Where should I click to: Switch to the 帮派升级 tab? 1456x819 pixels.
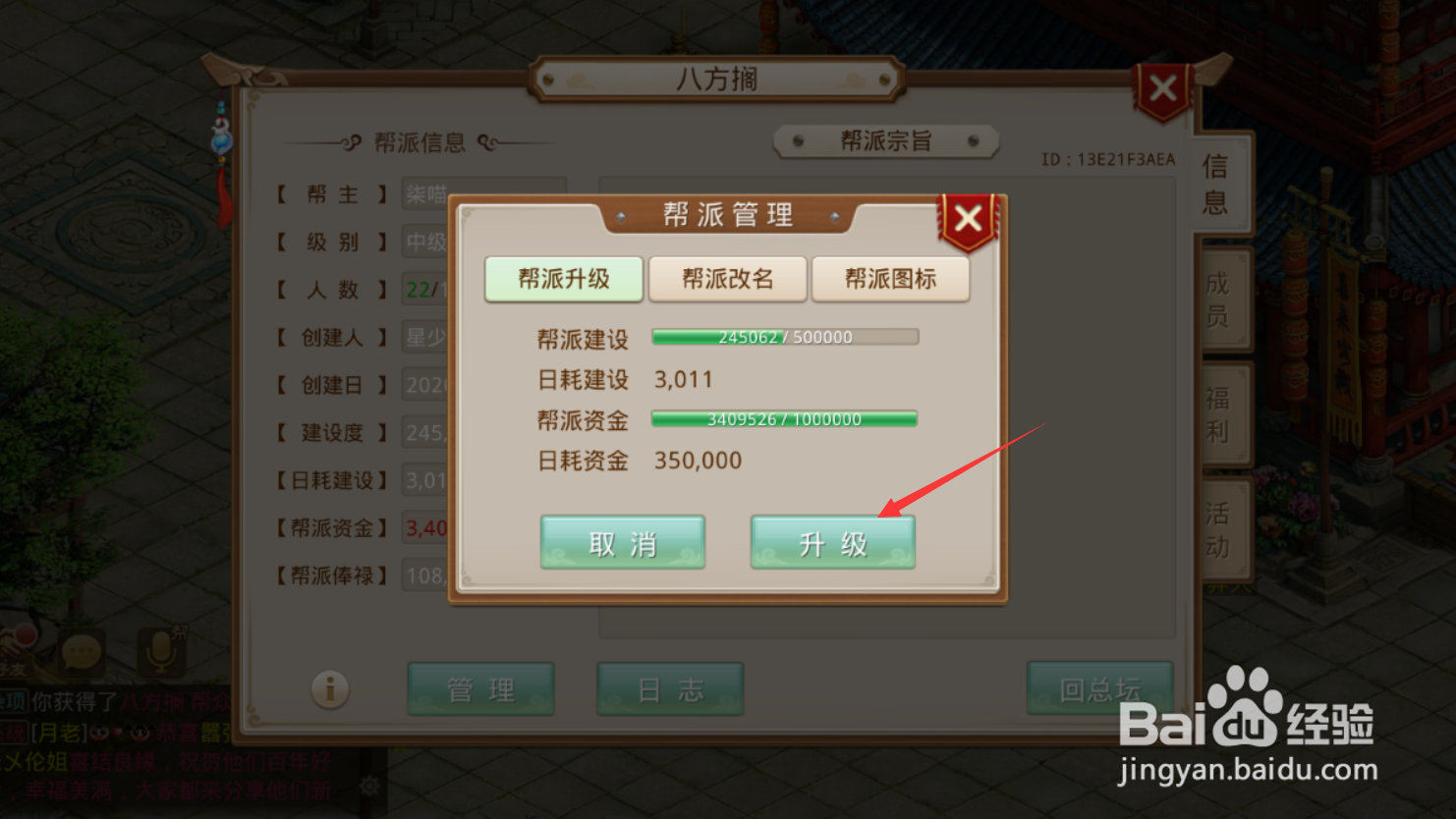(x=564, y=279)
